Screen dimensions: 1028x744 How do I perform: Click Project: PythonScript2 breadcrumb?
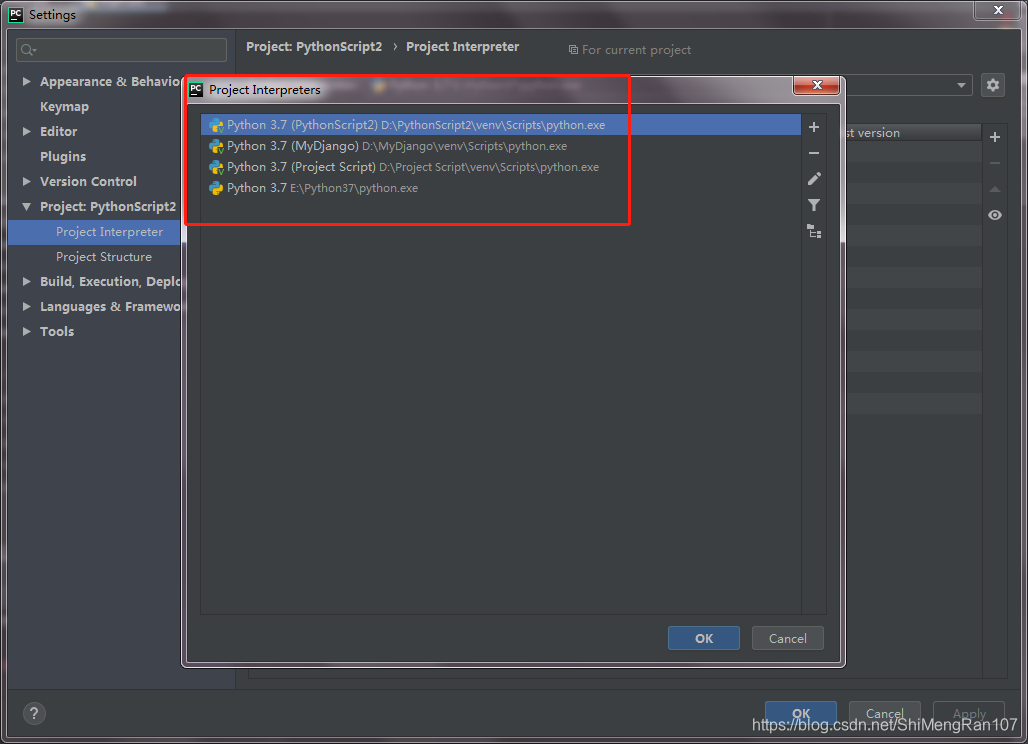click(314, 47)
